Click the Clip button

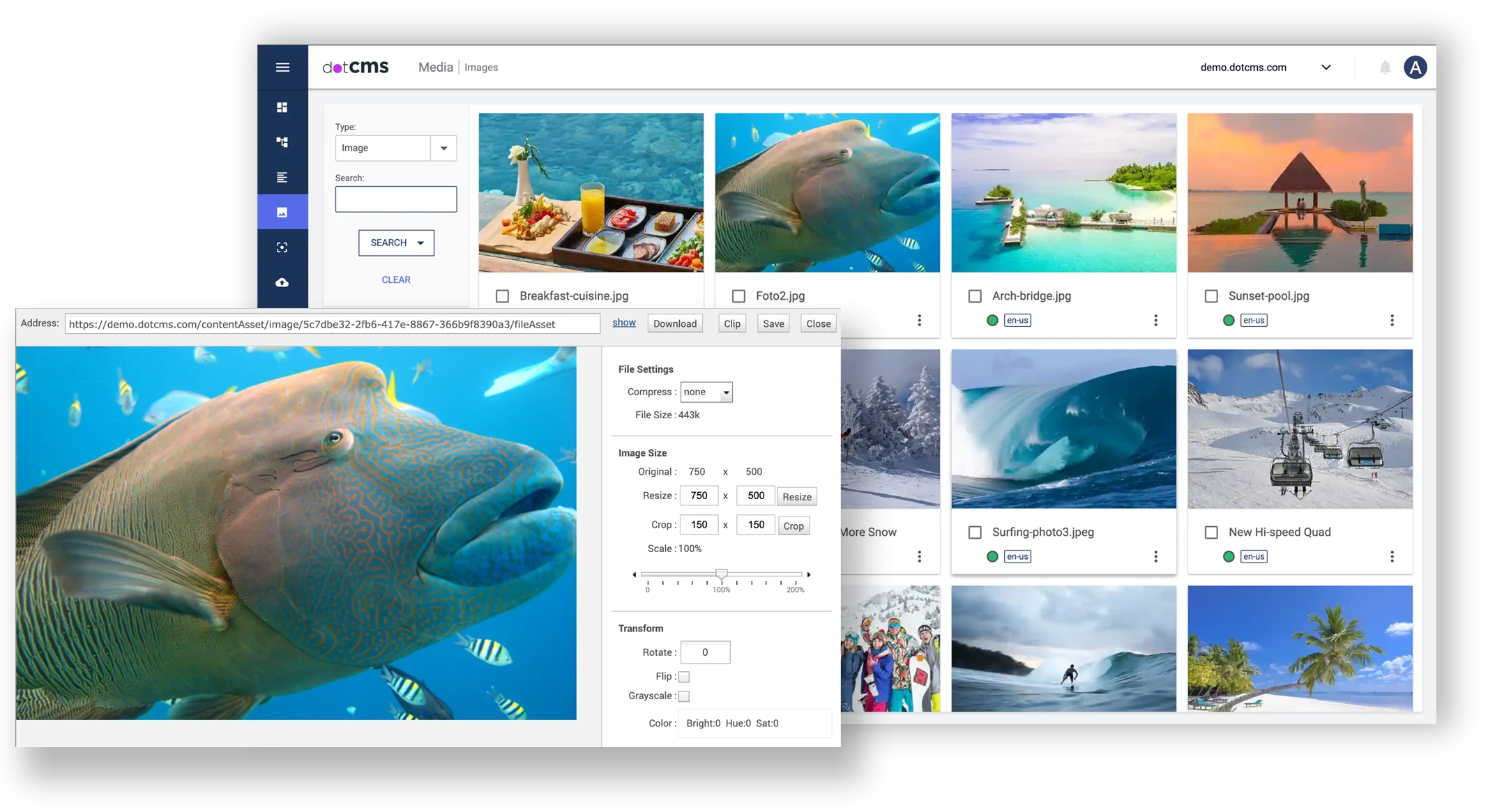(x=732, y=323)
